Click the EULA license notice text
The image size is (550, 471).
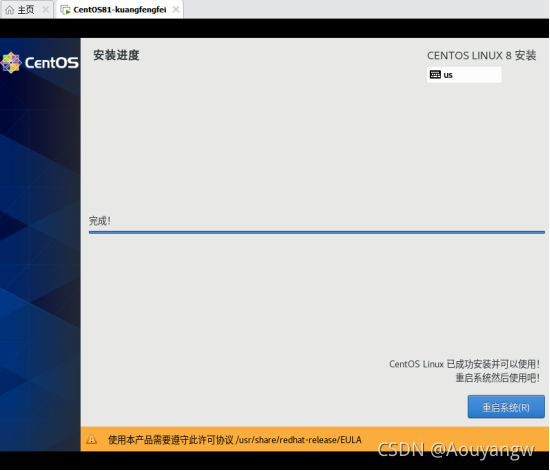[235, 440]
